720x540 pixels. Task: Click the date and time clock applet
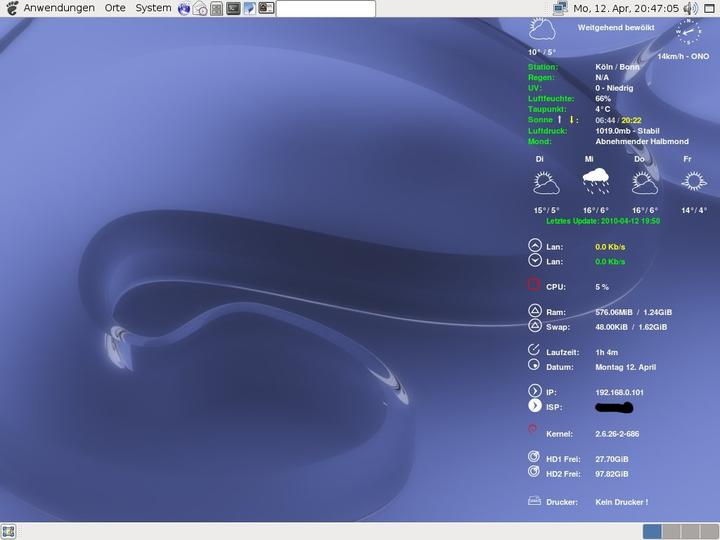point(626,8)
